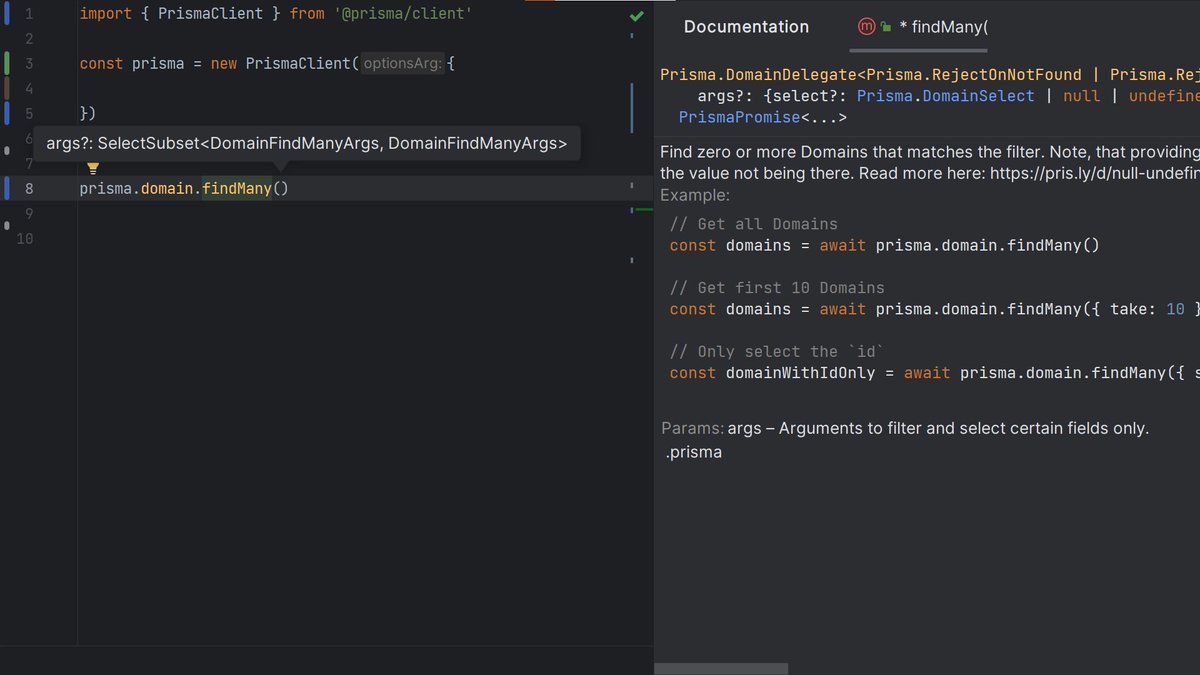Expand the <...> in PrismaPromise

coord(824,118)
